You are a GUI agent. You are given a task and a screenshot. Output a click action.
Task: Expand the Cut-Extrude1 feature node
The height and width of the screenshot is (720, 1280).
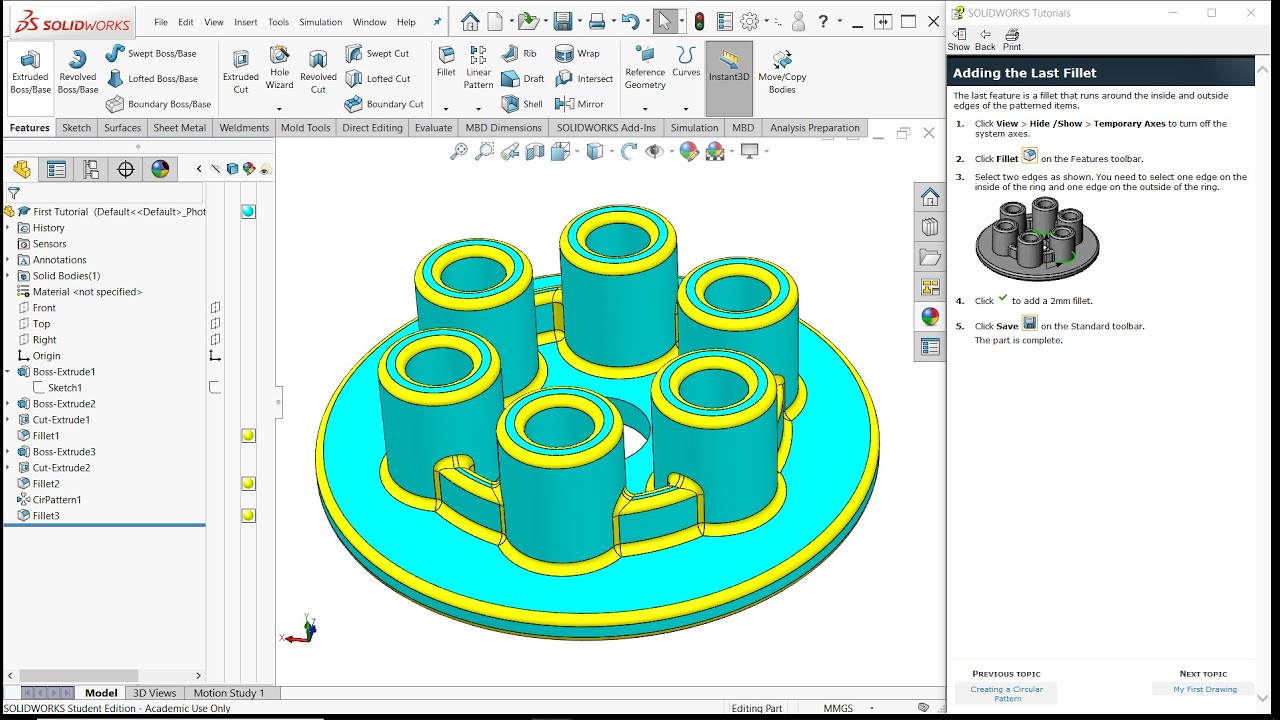pos(8,420)
